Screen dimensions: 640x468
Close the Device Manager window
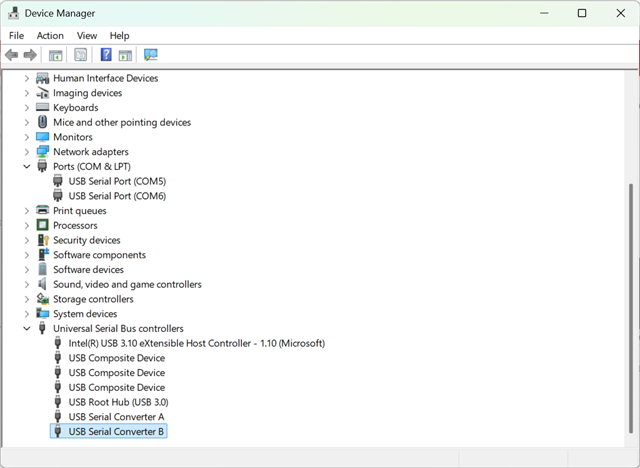(x=621, y=13)
